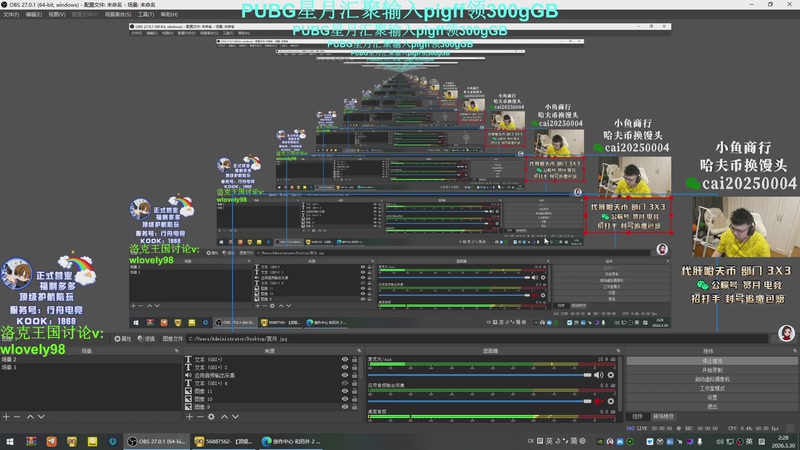Open 麦克风/Aux audio settings gear
This screenshot has width=800, height=450.
(x=611, y=375)
